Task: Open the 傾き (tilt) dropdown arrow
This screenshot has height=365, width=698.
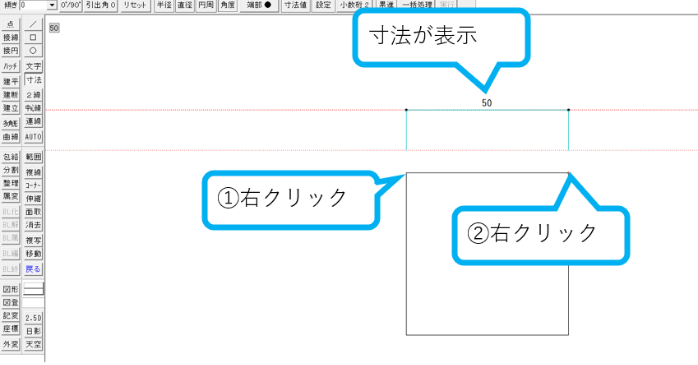Action: [52, 5]
